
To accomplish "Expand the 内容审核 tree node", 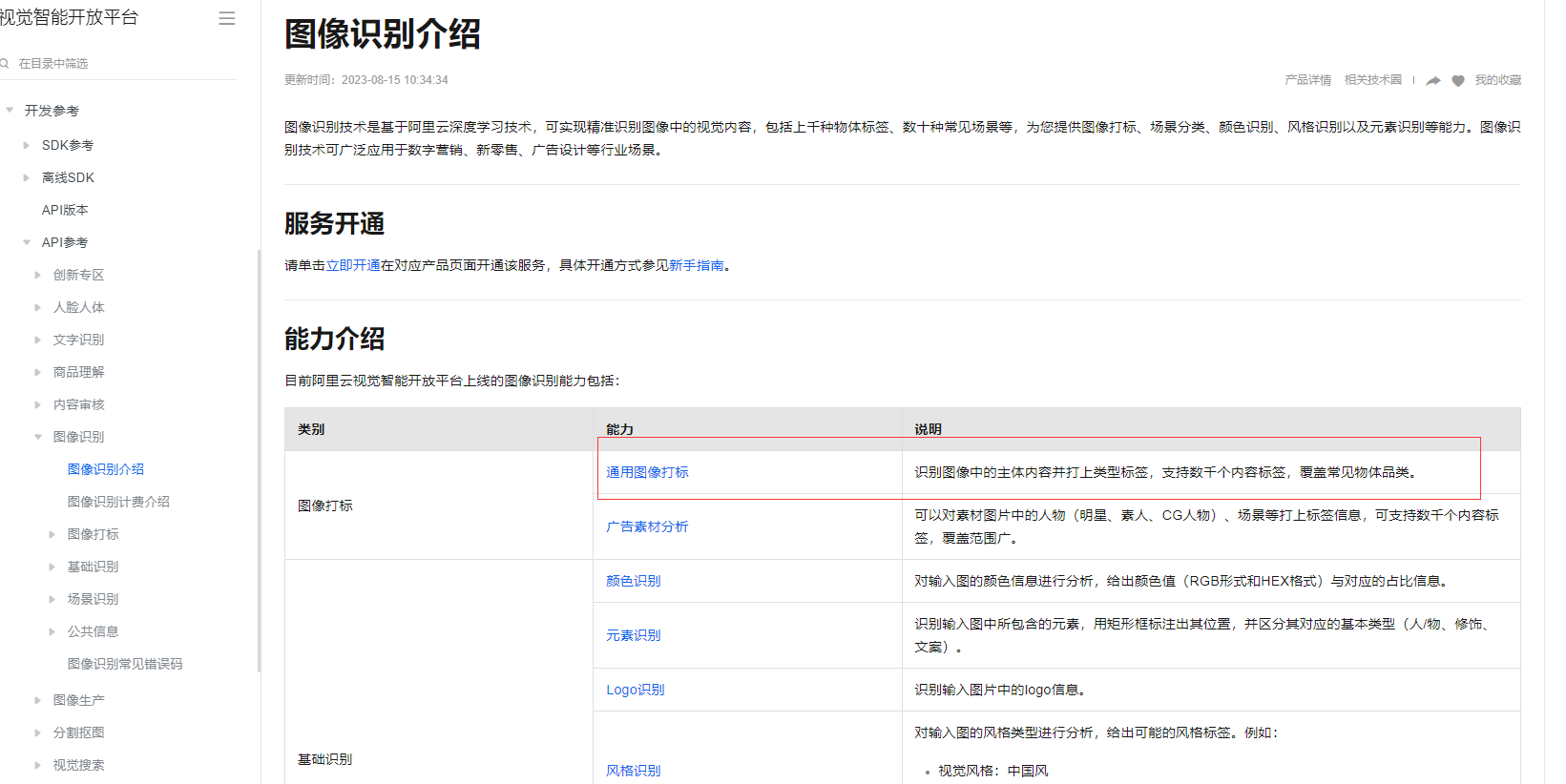I will (38, 404).
